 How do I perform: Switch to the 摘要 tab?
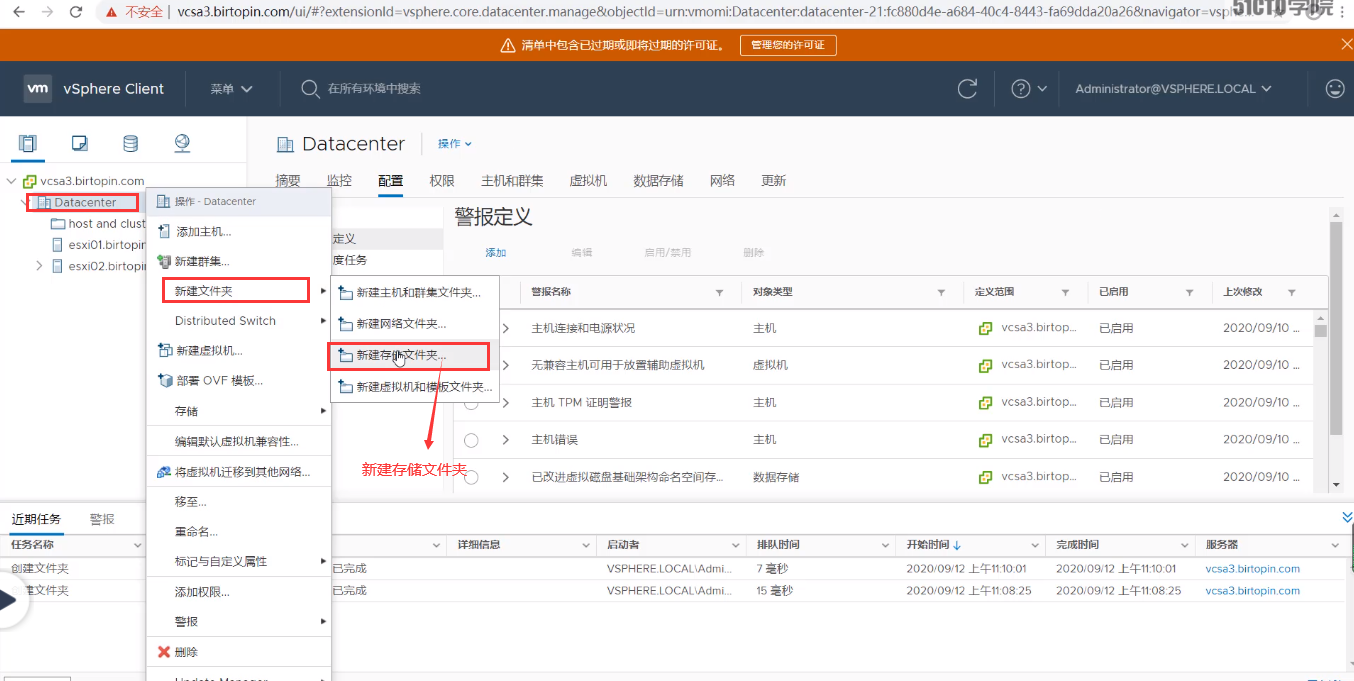[x=288, y=181]
